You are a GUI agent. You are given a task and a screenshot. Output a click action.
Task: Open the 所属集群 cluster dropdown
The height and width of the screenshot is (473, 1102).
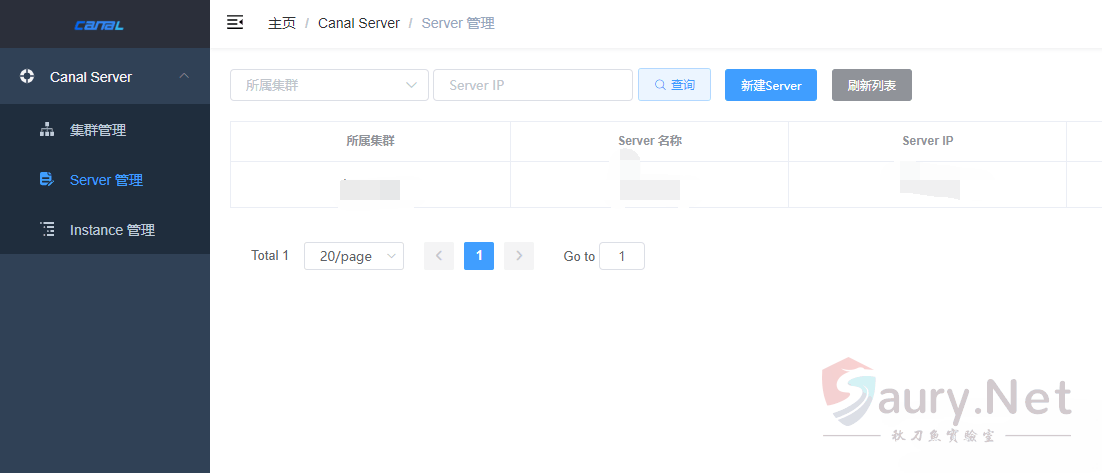click(x=329, y=86)
